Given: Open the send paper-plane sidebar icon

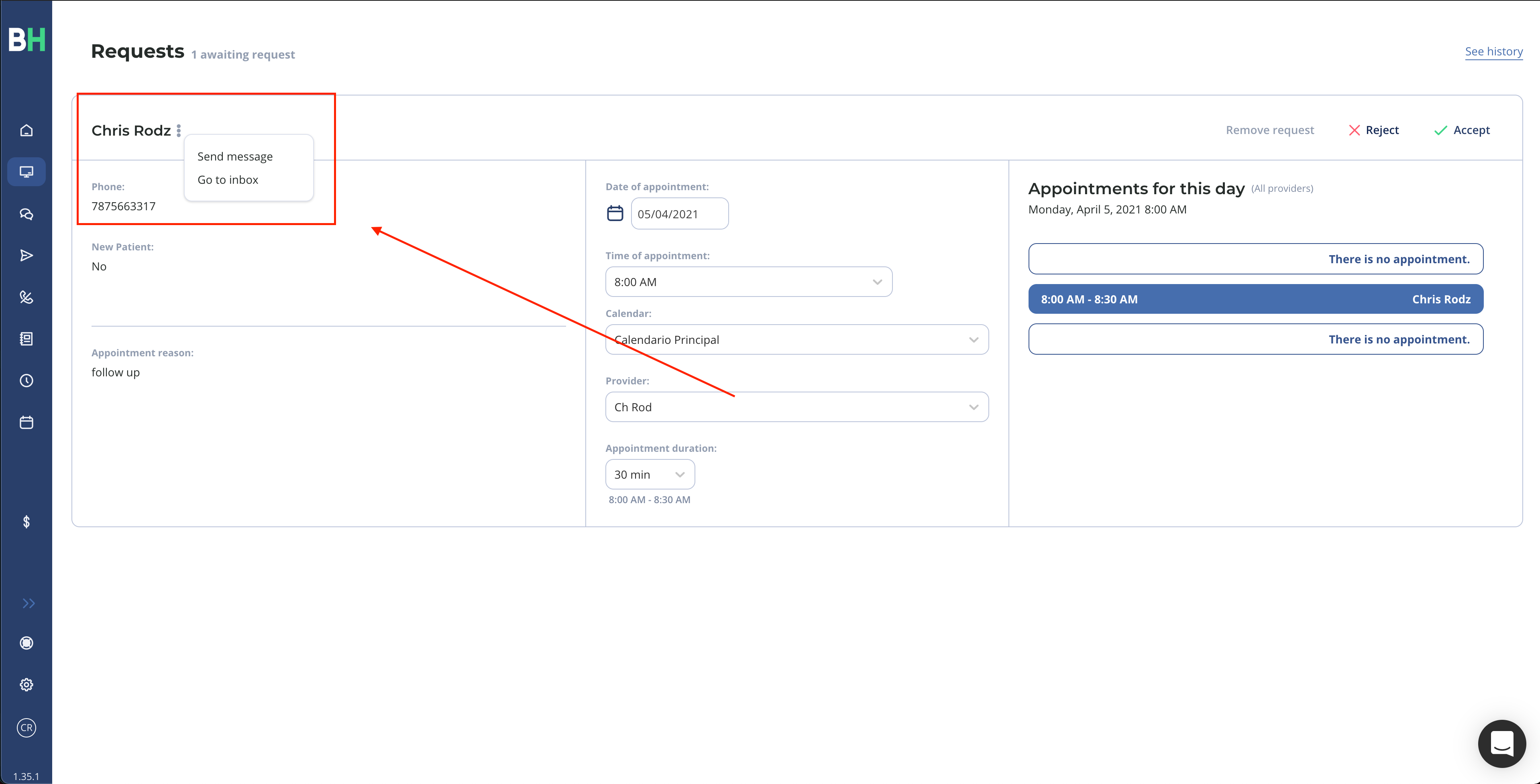Looking at the screenshot, I should (x=26, y=256).
